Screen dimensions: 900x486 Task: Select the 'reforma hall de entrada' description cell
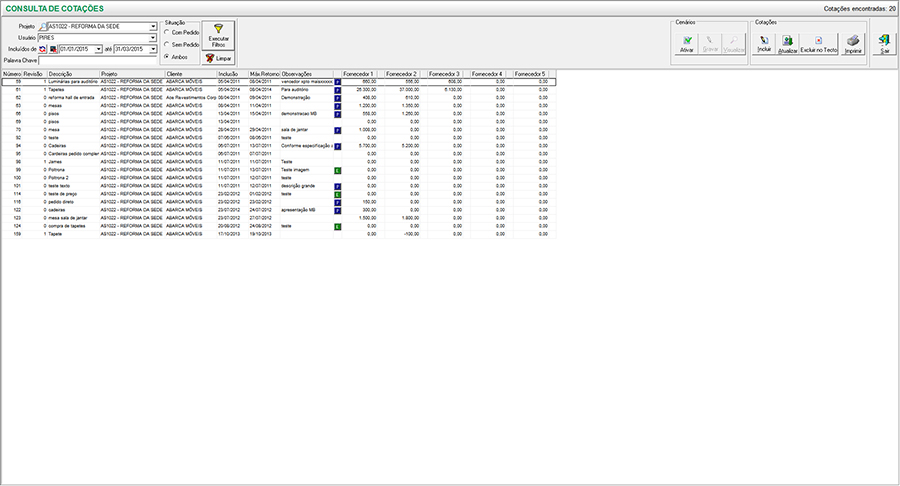(x=72, y=98)
